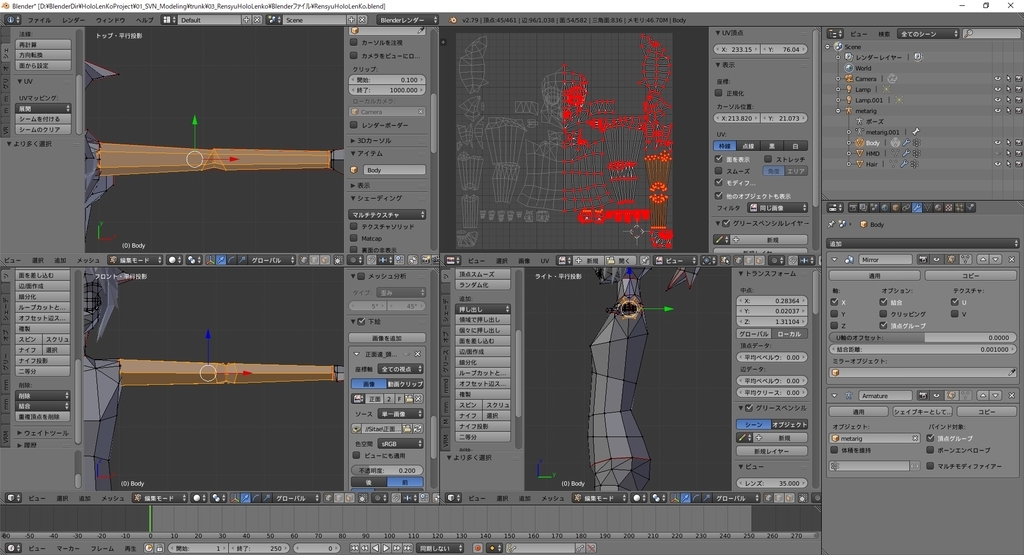Jump to the end frame in timeline
1024x555 pixels.
pos(408,548)
